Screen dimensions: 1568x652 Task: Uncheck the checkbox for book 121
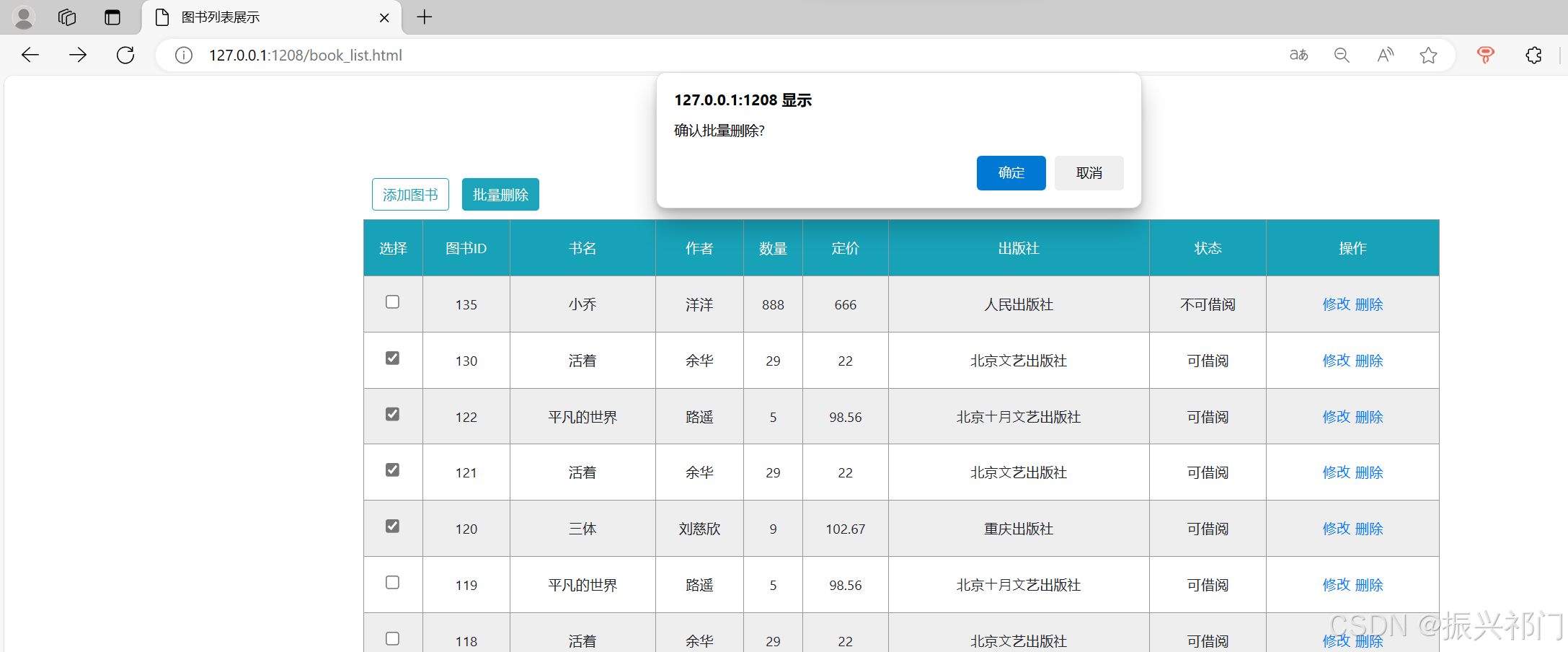[392, 470]
